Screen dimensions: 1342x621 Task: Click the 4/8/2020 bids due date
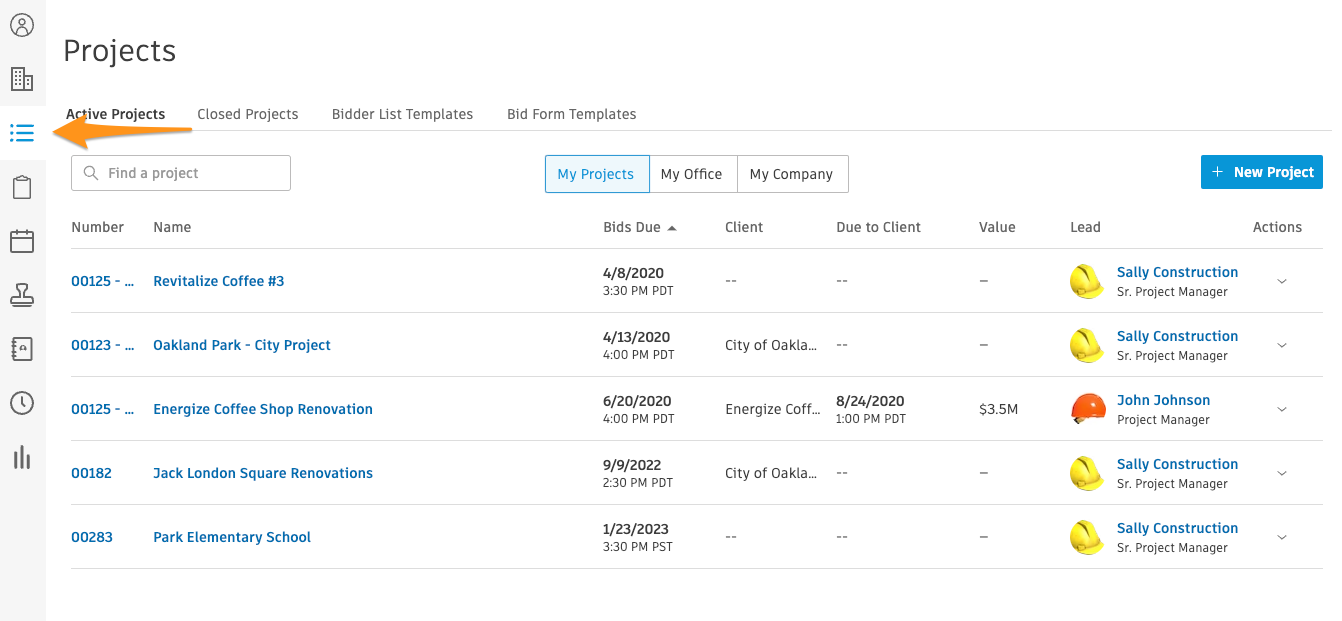633,273
